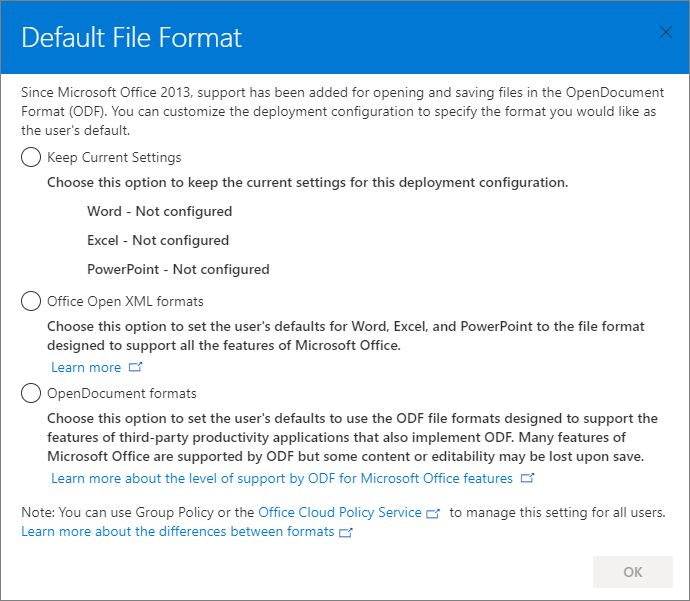Click external icon after Office Cloud Policy Service
The width and height of the screenshot is (690, 601).
[433, 513]
